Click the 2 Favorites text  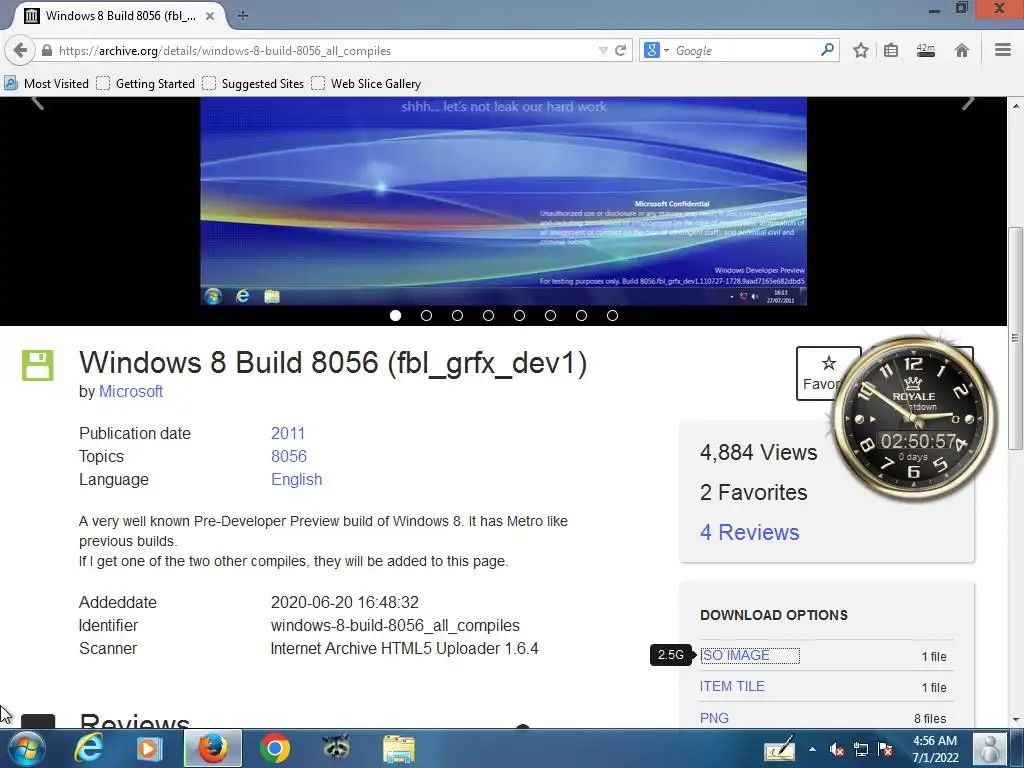754,492
